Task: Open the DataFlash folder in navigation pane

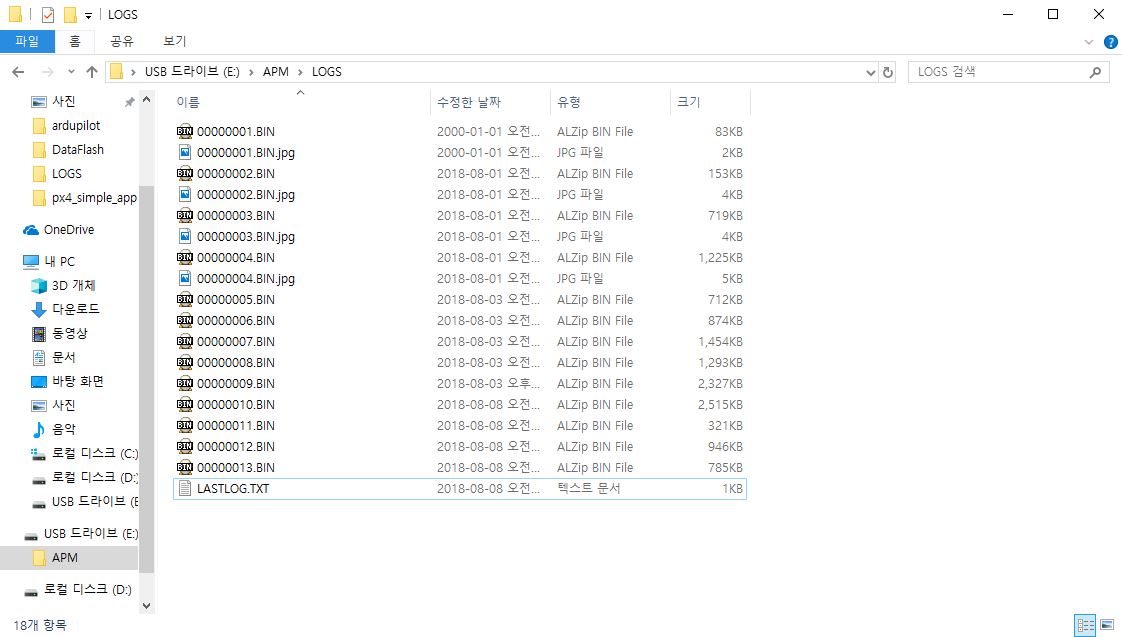Action: click(78, 150)
